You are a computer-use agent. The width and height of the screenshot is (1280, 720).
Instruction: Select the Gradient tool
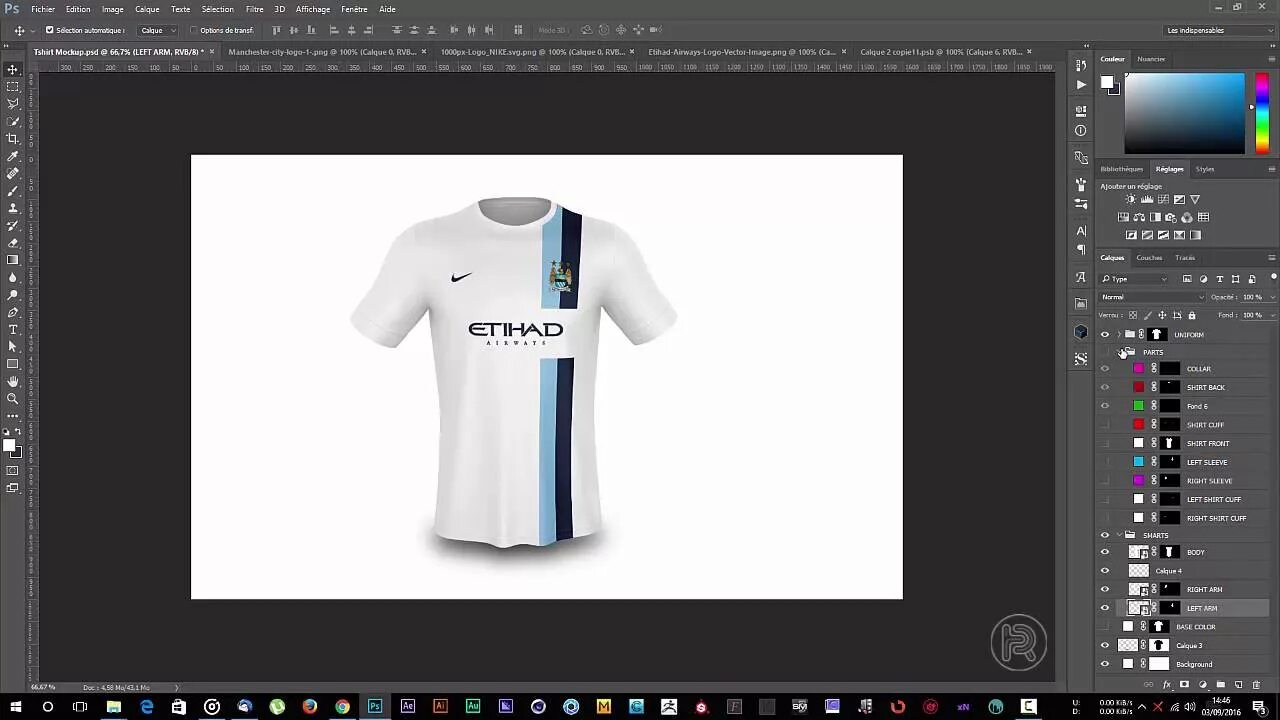pos(13,260)
